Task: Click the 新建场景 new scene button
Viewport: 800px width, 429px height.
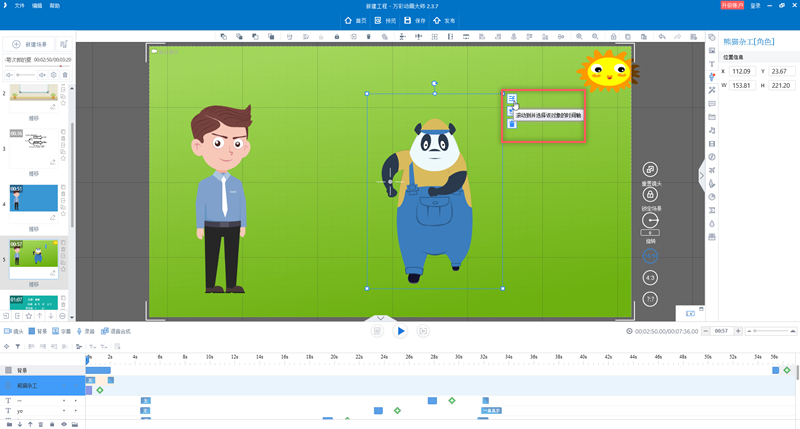Action: tap(29, 44)
